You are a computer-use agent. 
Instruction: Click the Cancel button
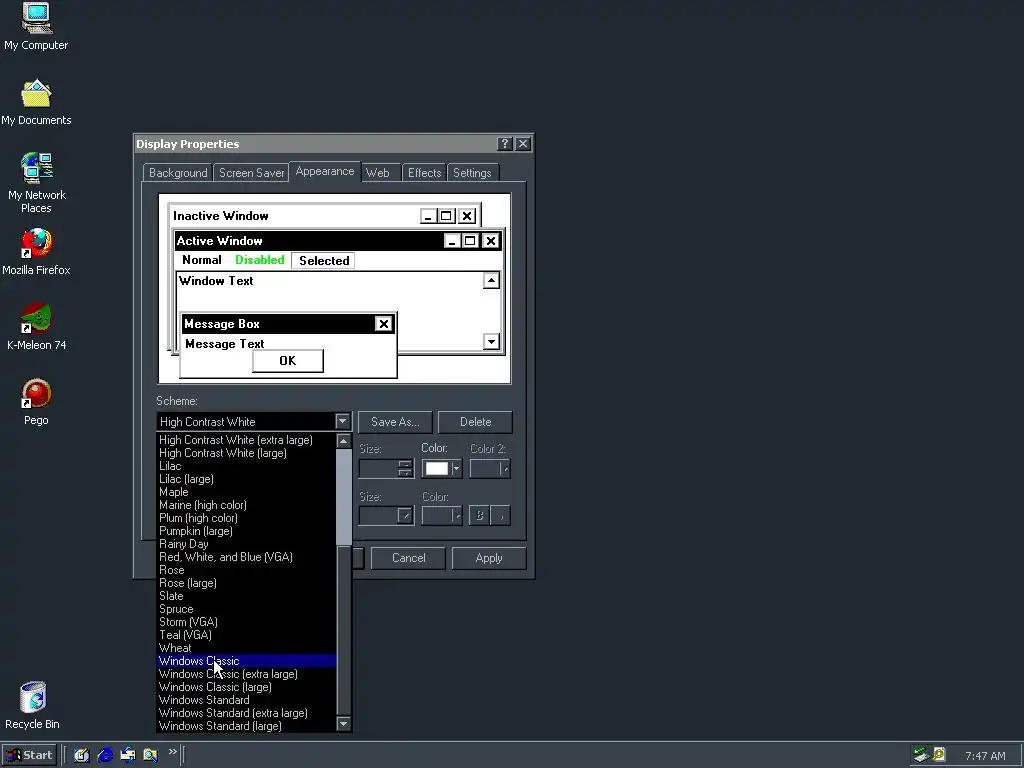(408, 558)
